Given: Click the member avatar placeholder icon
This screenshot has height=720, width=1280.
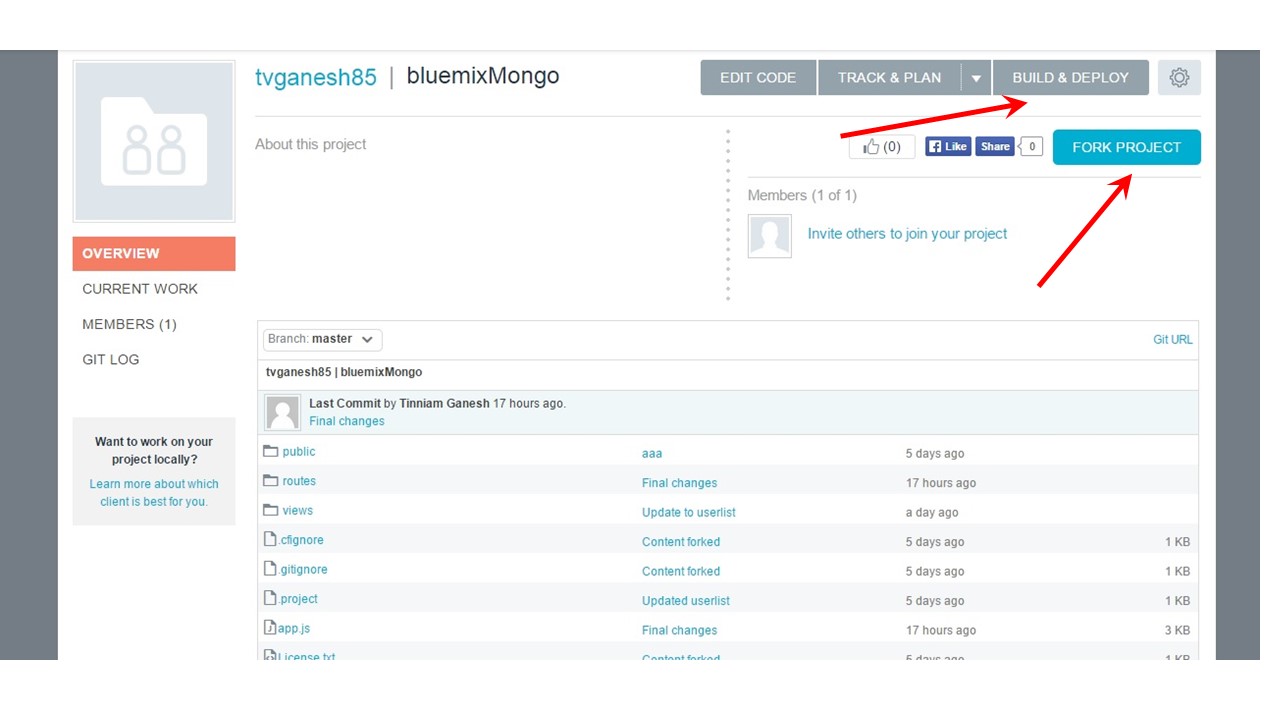Looking at the screenshot, I should [770, 236].
